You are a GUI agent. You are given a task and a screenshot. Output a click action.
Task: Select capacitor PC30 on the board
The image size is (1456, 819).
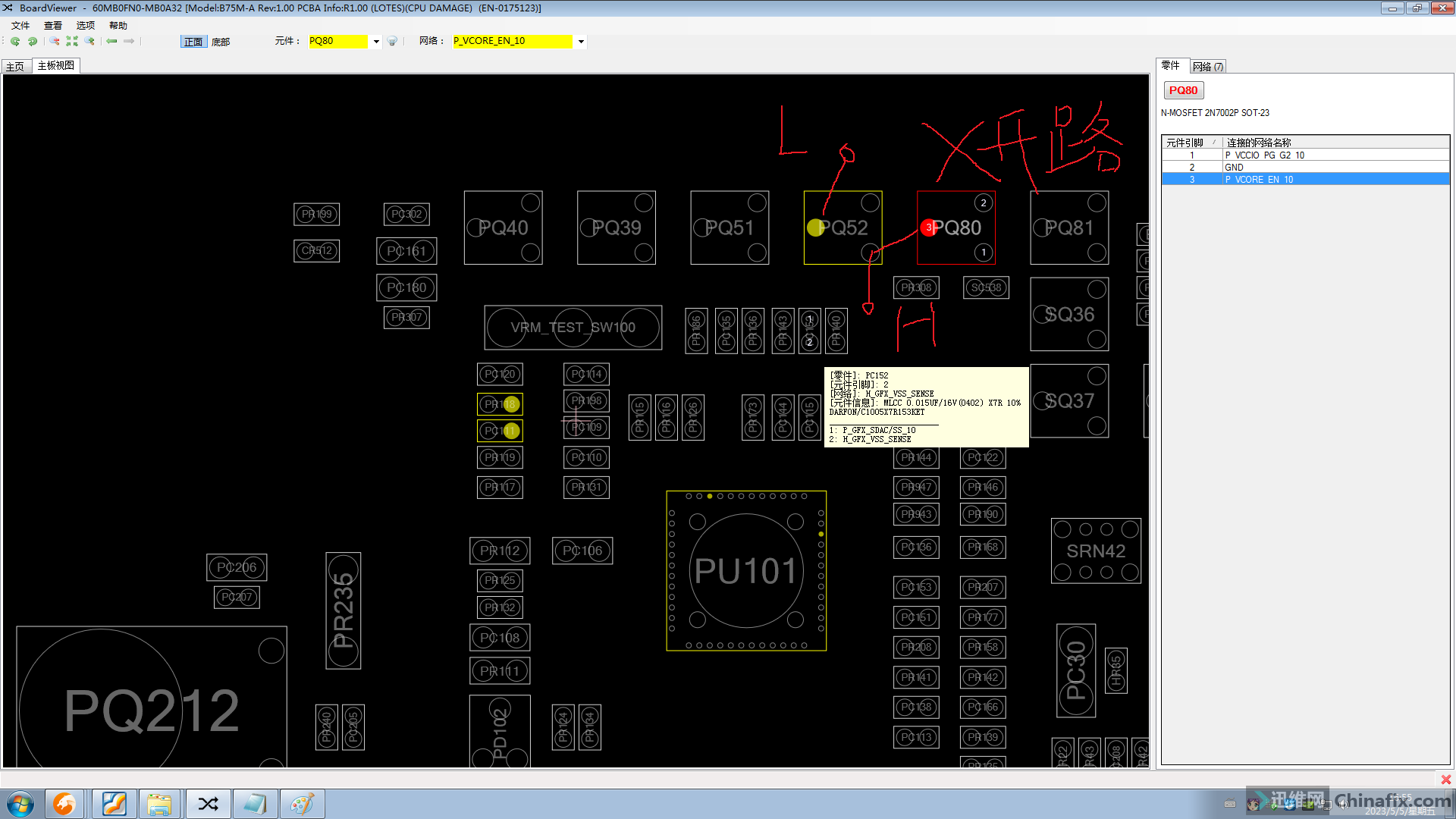(x=1076, y=670)
